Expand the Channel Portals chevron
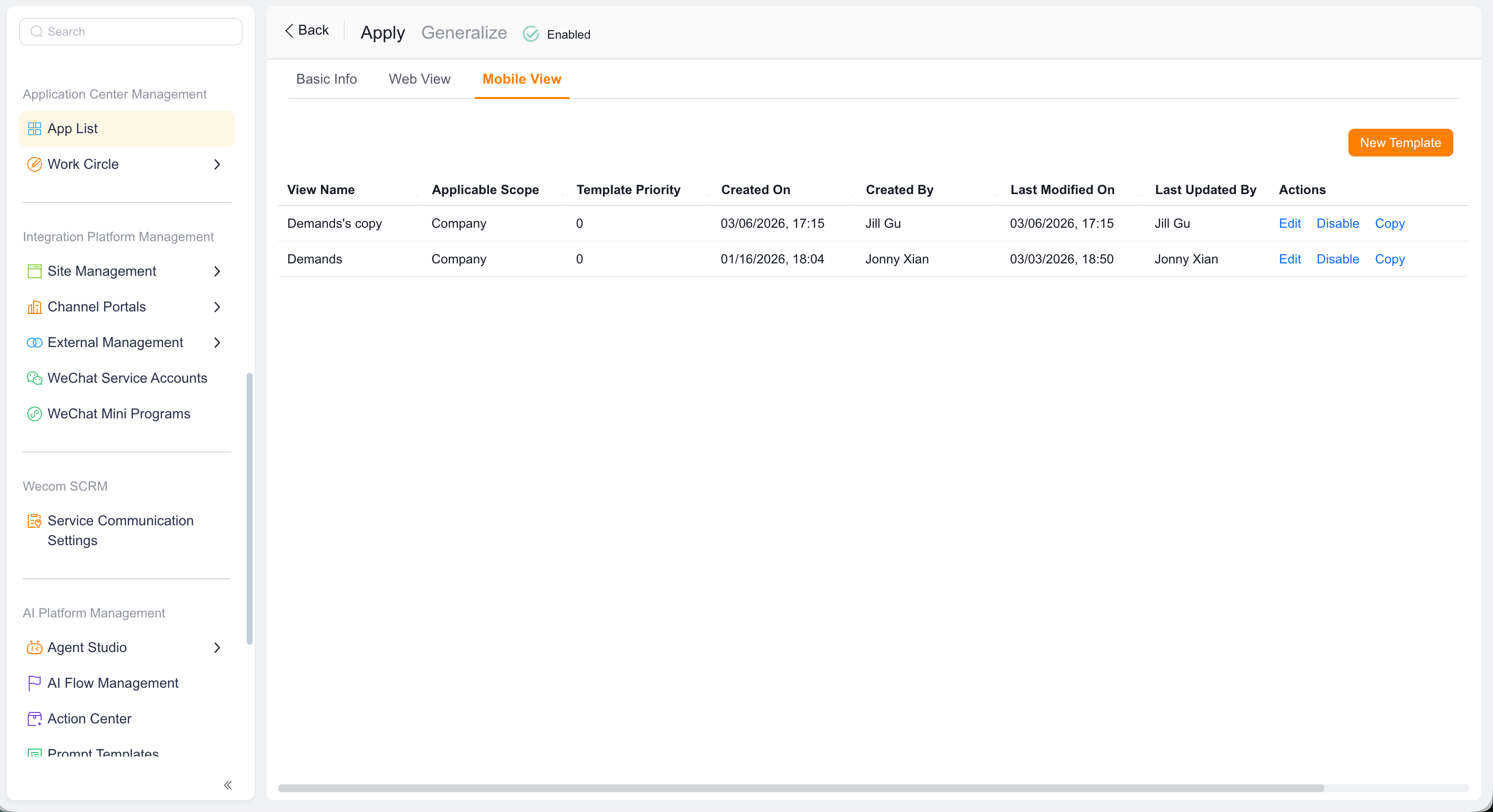 217,307
